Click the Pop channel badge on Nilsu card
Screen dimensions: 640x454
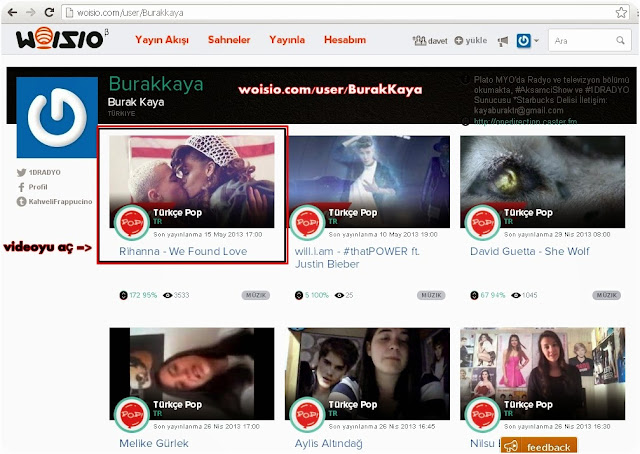coord(482,414)
